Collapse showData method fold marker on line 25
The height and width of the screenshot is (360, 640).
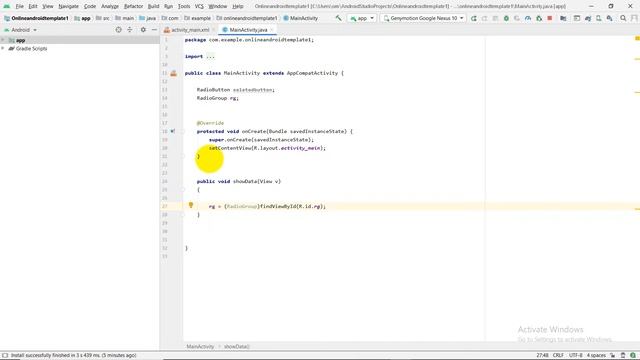click(x=182, y=190)
